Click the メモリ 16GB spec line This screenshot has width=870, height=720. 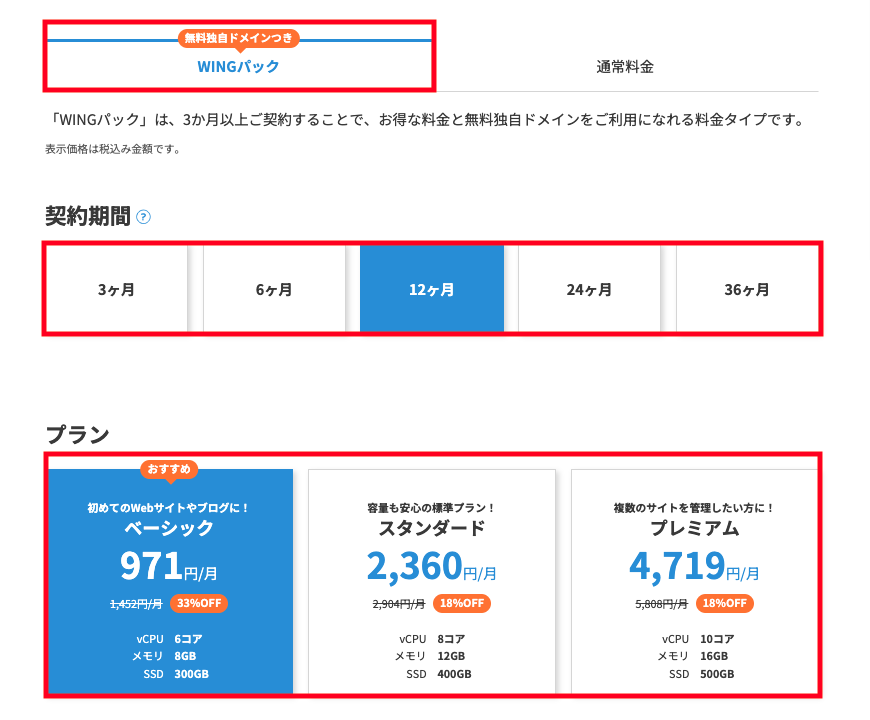[693, 656]
